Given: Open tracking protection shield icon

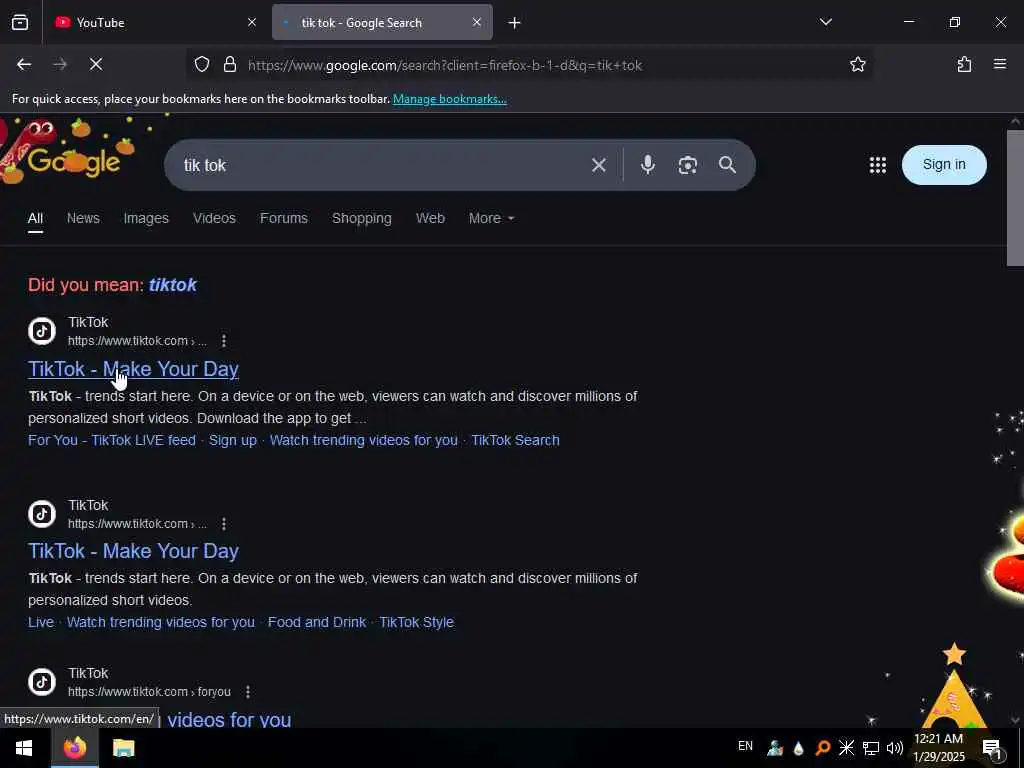Looking at the screenshot, I should 202,65.
